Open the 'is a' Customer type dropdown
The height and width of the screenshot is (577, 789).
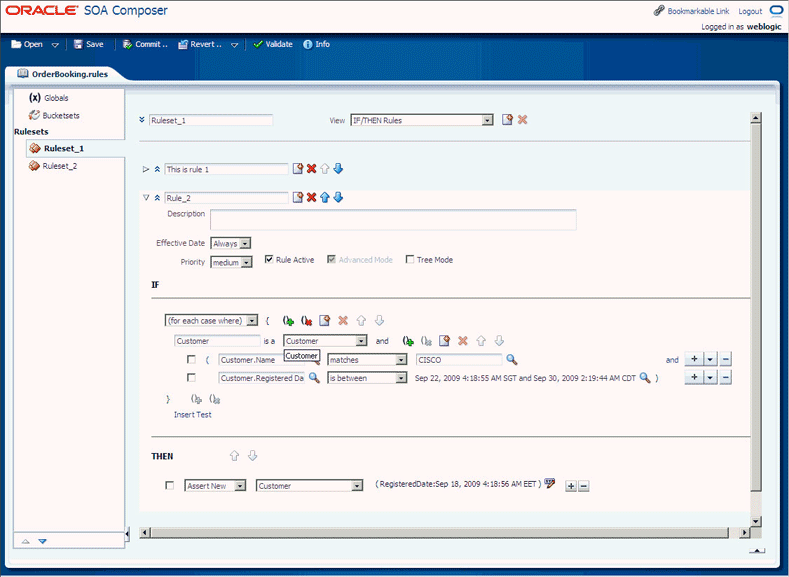pos(325,341)
